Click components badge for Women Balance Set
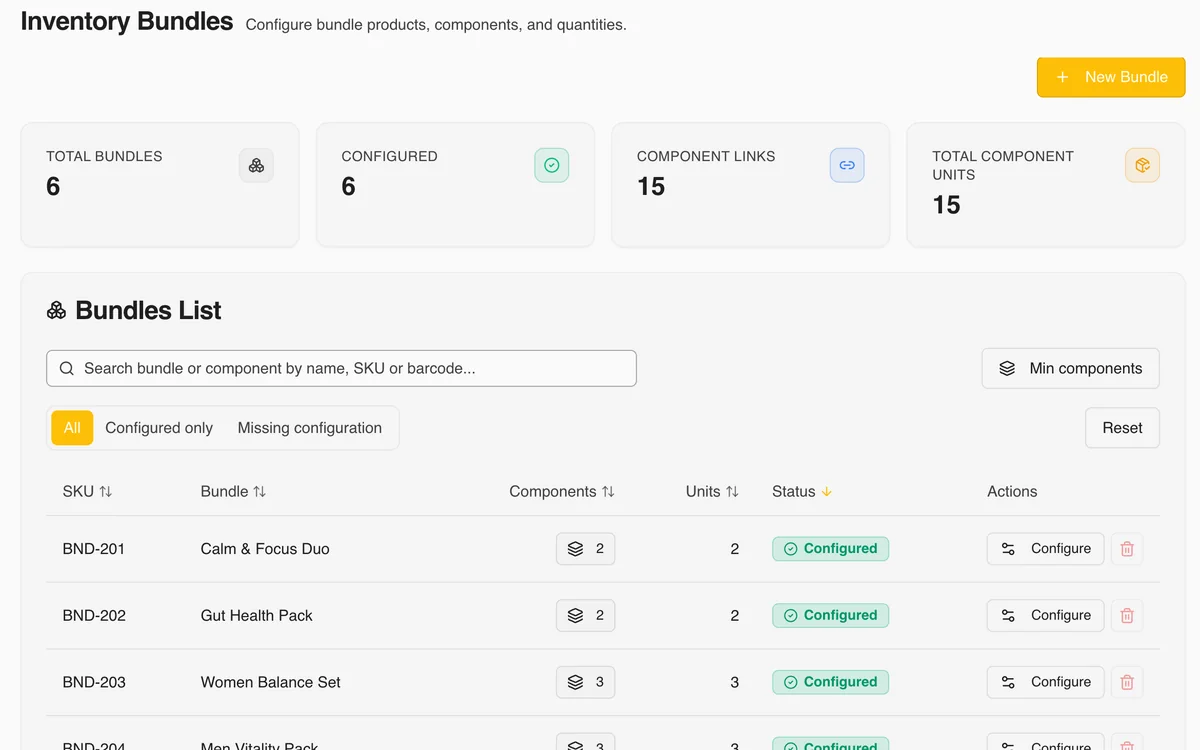The height and width of the screenshot is (750, 1200). tap(586, 682)
